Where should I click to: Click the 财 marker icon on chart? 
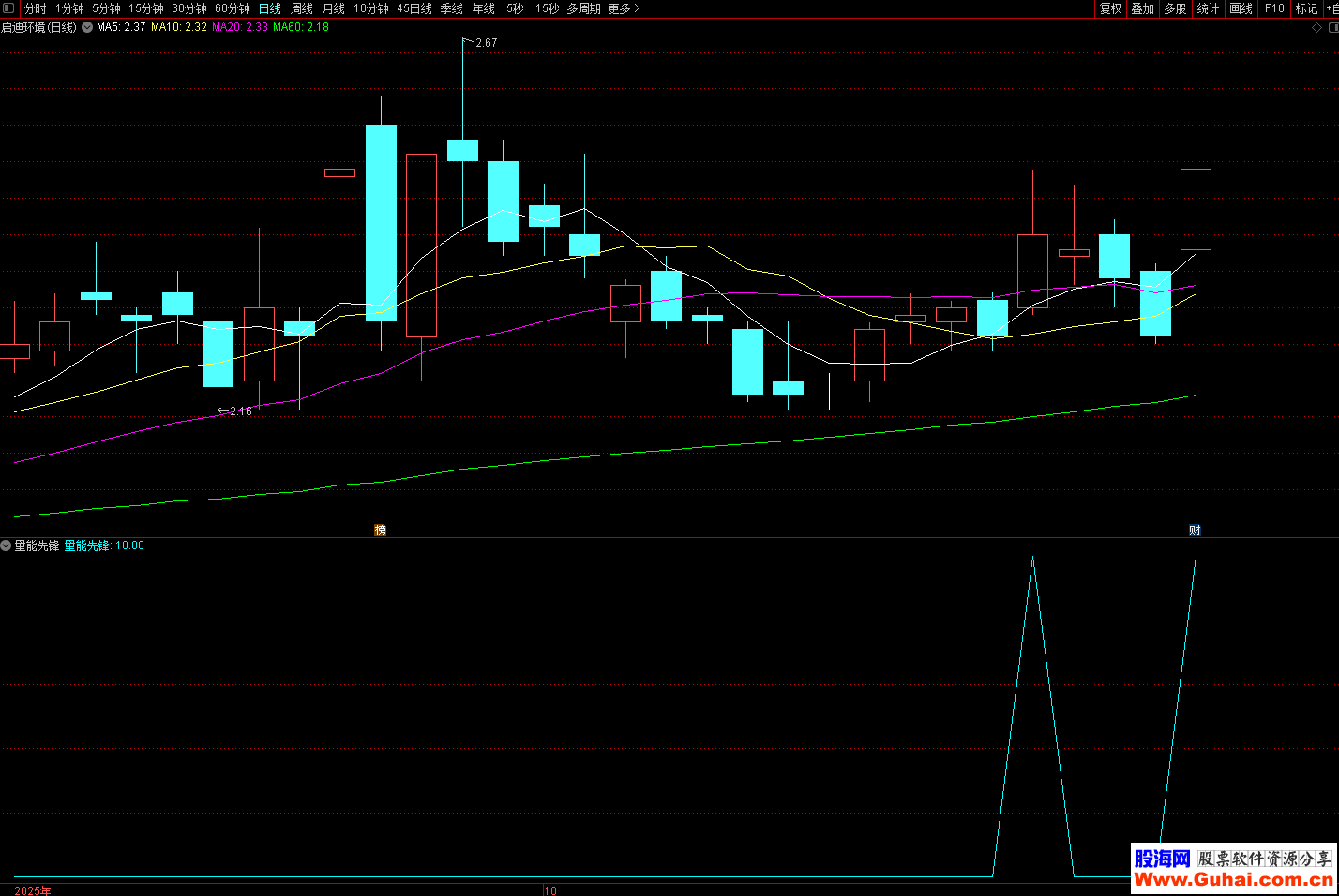[x=1195, y=530]
